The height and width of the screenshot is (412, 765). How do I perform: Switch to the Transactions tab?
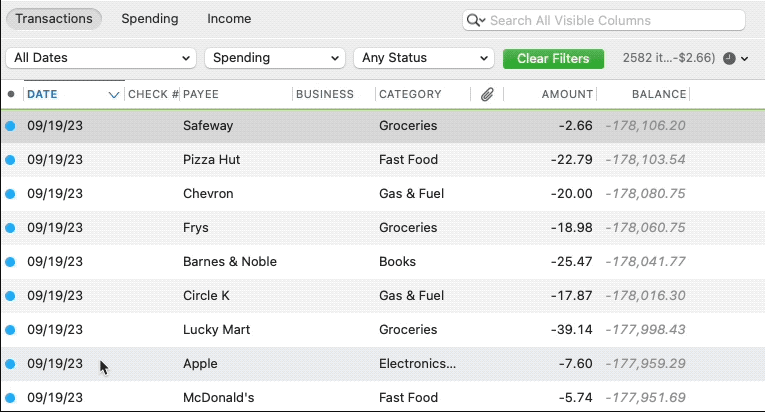54,19
